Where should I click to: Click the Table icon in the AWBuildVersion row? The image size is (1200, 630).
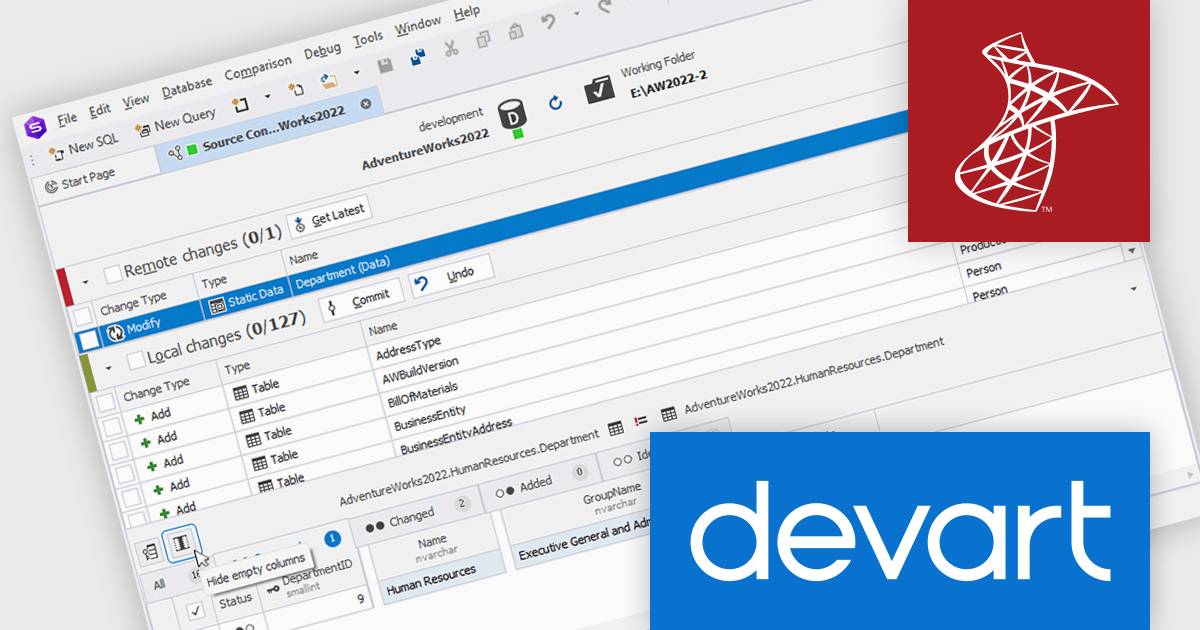pyautogui.click(x=247, y=416)
